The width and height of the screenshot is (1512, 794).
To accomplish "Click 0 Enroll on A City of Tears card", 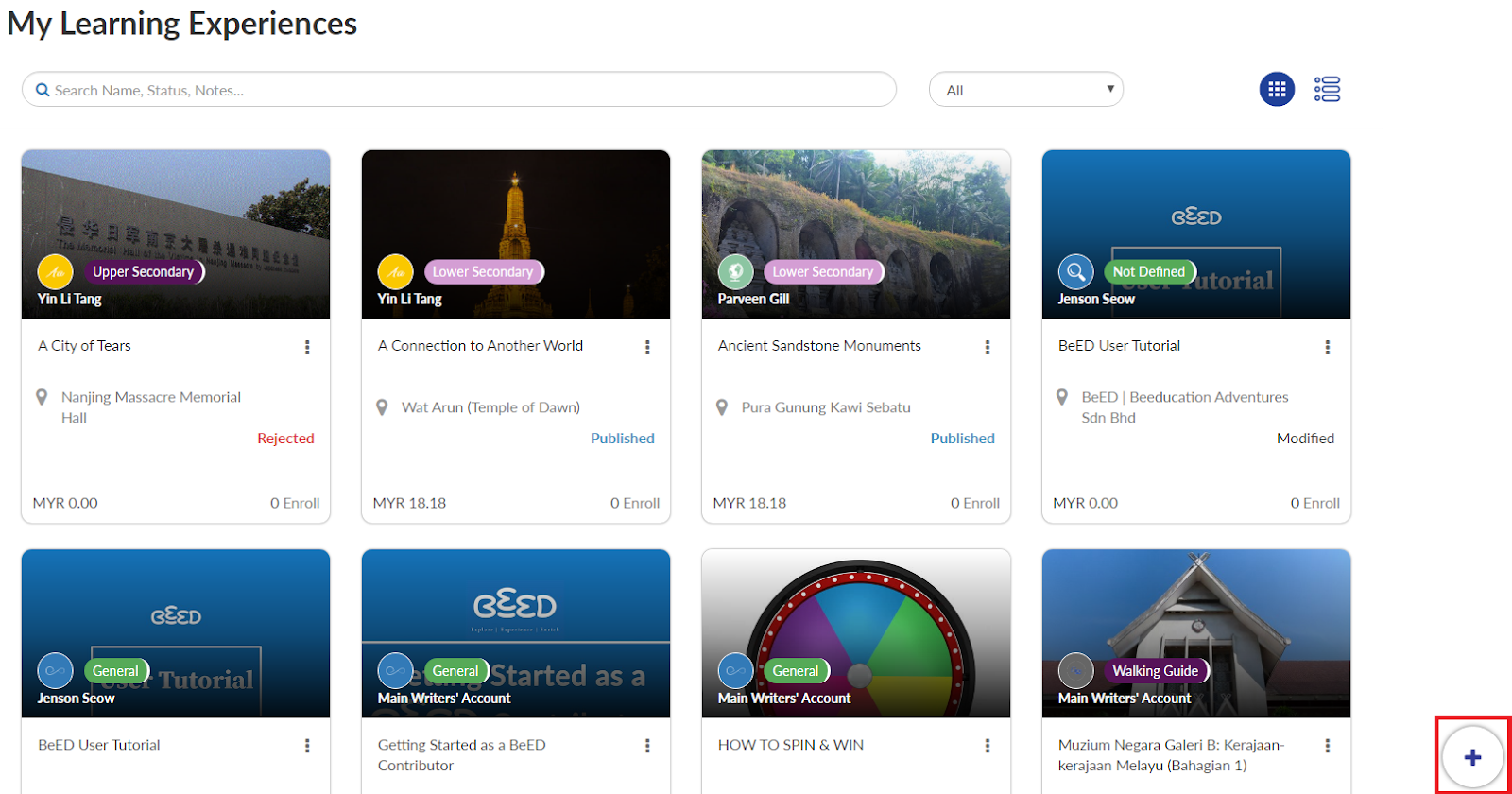I will click(x=295, y=503).
